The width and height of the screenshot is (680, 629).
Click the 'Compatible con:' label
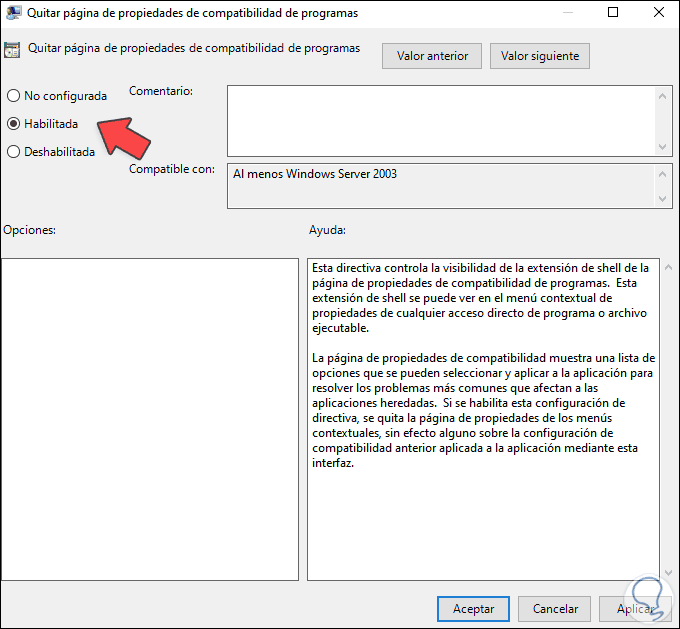point(172,169)
